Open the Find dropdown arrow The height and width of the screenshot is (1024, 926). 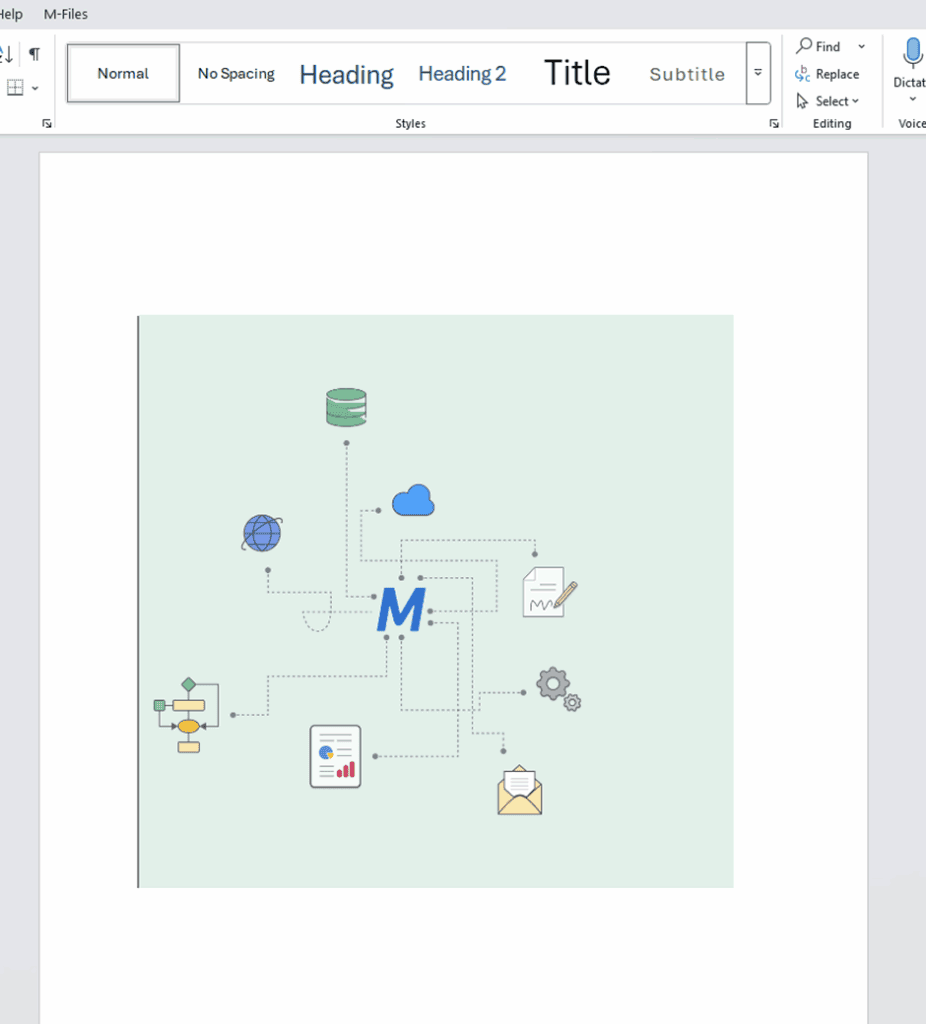point(861,46)
